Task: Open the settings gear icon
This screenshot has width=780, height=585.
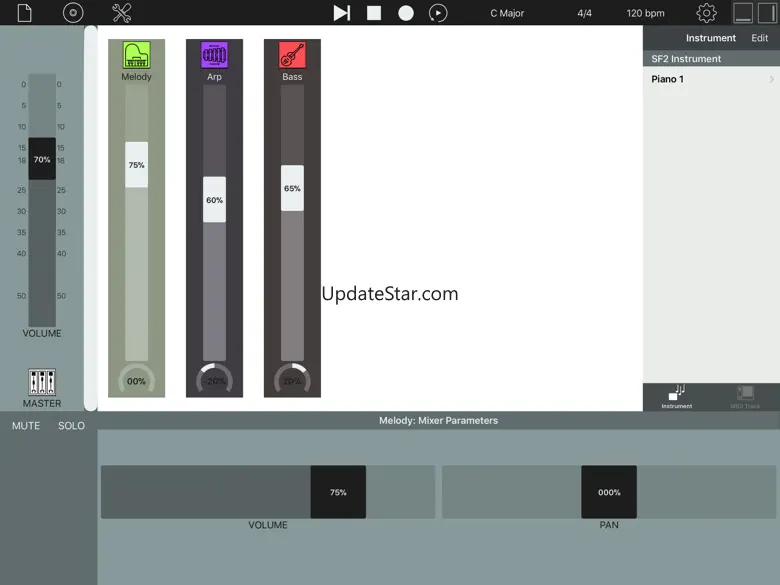Action: coord(706,13)
